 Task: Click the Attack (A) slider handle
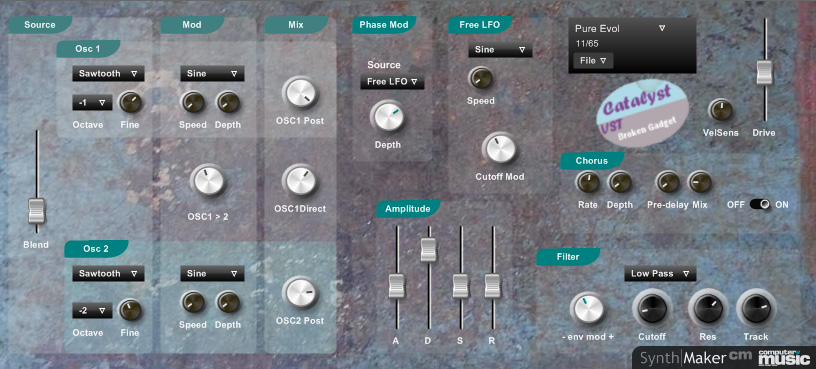[x=397, y=286]
